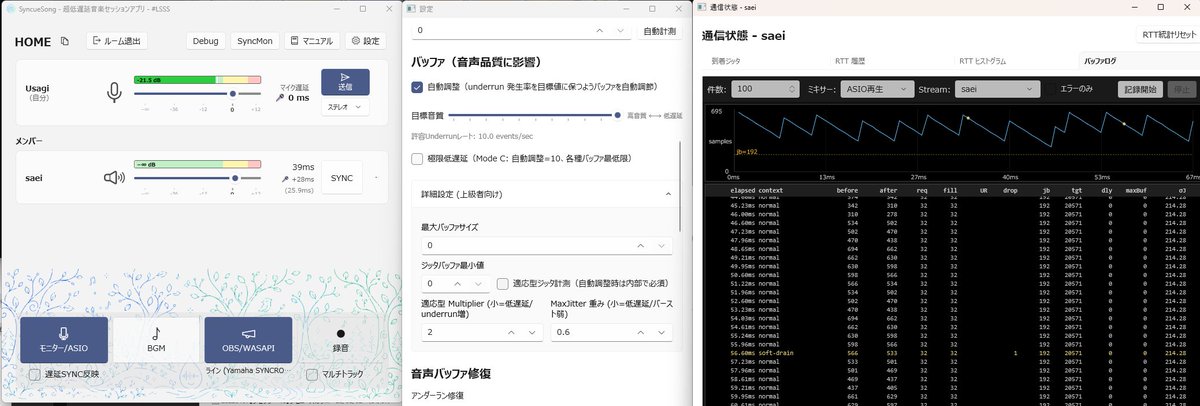Enable 極限低遅延 Mode C checkbox
The image size is (1200, 406).
pyautogui.click(x=417, y=158)
